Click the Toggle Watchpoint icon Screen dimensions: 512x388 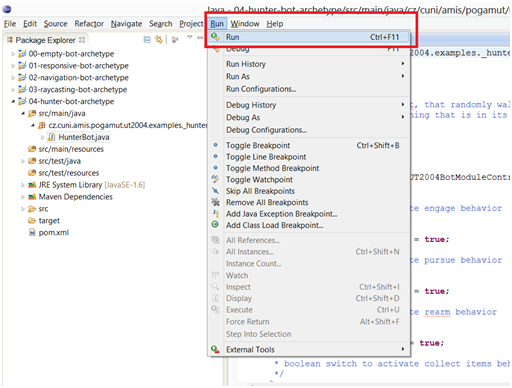coord(215,179)
